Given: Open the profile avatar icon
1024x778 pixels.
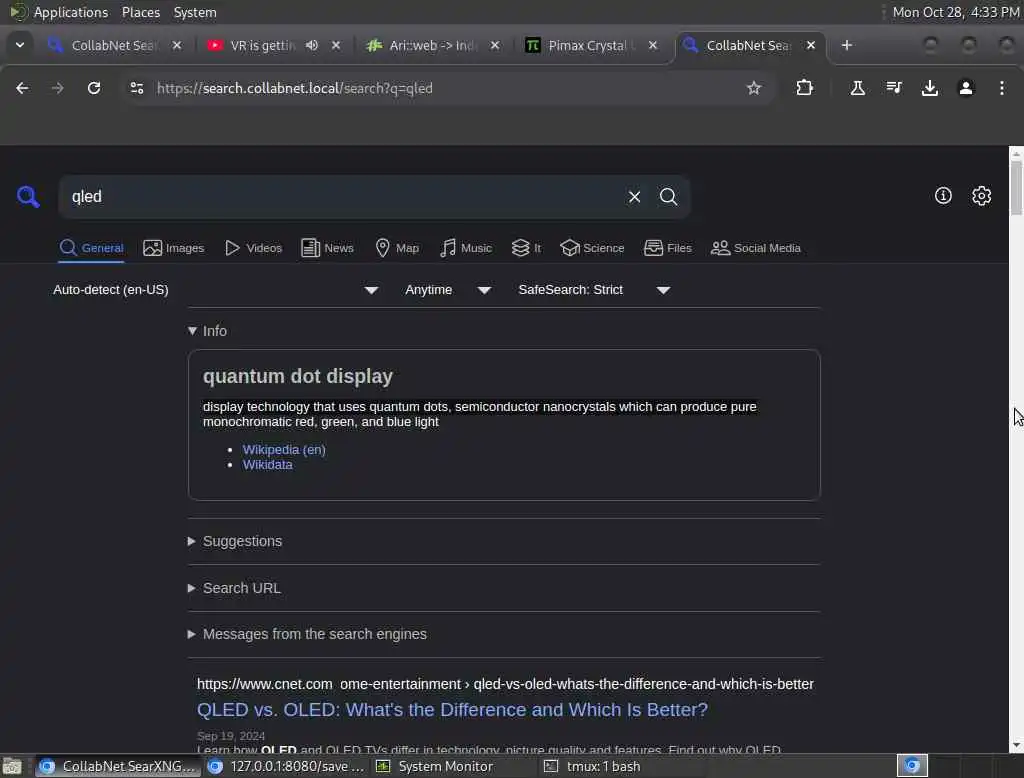Looking at the screenshot, I should tap(966, 88).
